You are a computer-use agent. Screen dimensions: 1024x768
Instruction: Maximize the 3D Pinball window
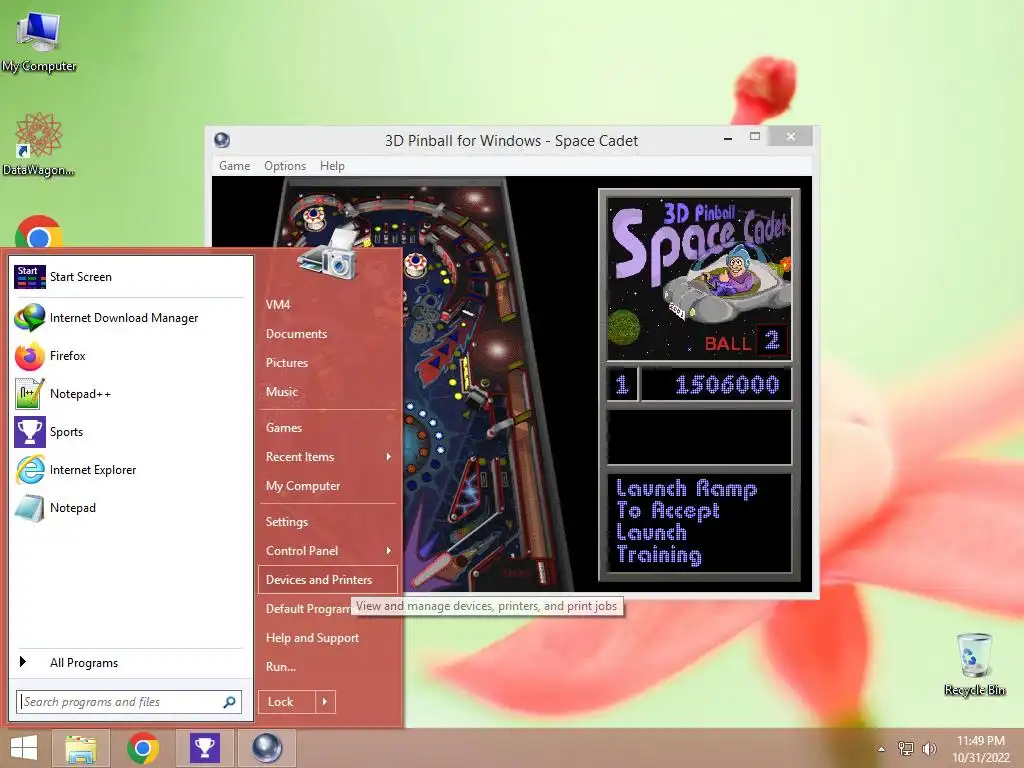point(755,136)
